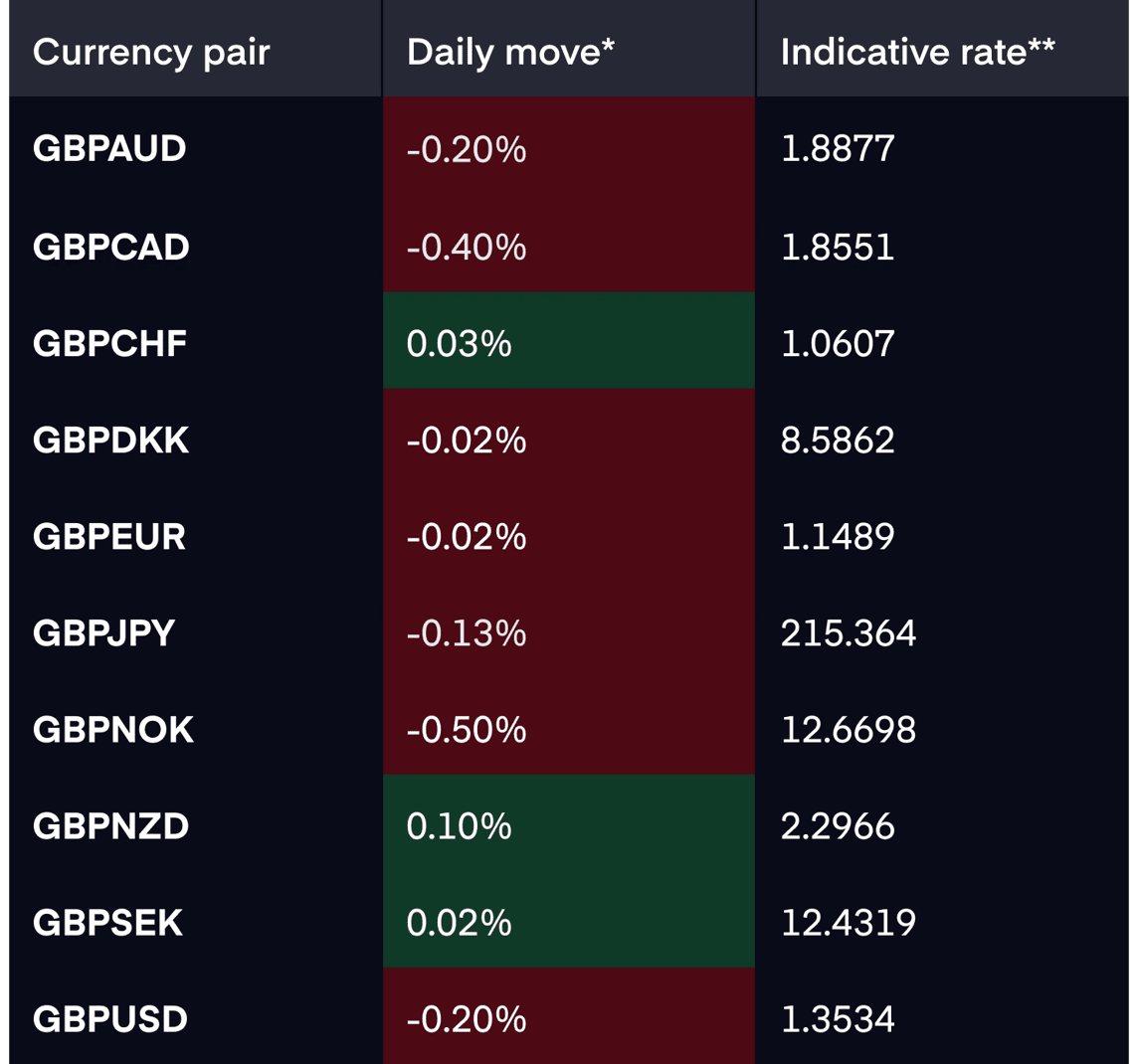Select the GBPNOK currency pair

coord(113,730)
